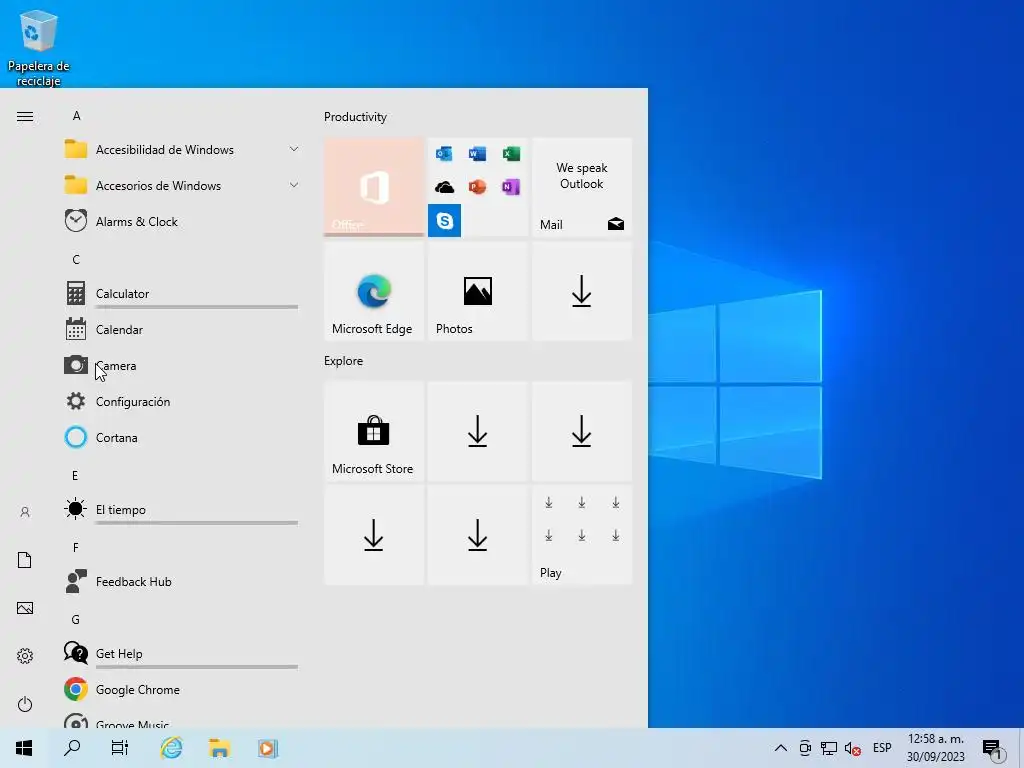Open Accesorios de Windows folder
The image size is (1024, 768).
(x=182, y=185)
